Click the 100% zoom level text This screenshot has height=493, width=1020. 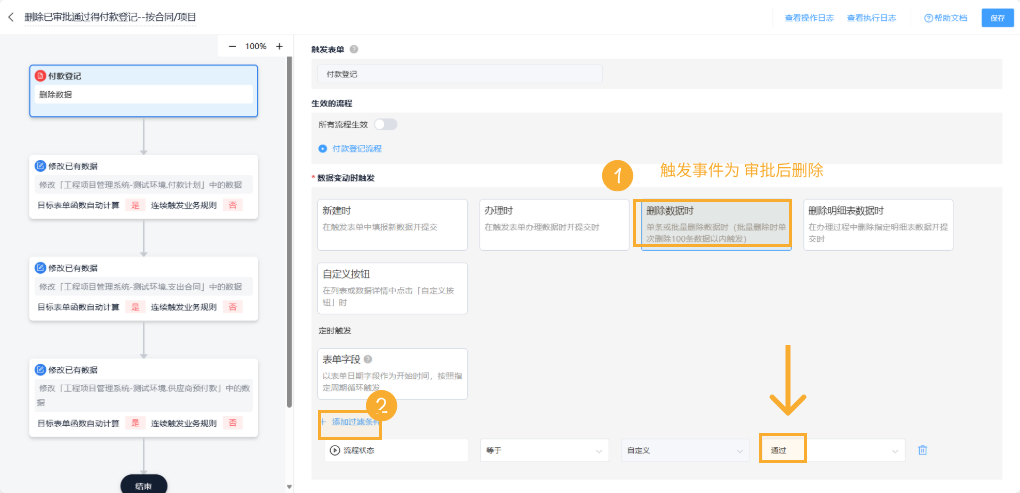(x=256, y=46)
